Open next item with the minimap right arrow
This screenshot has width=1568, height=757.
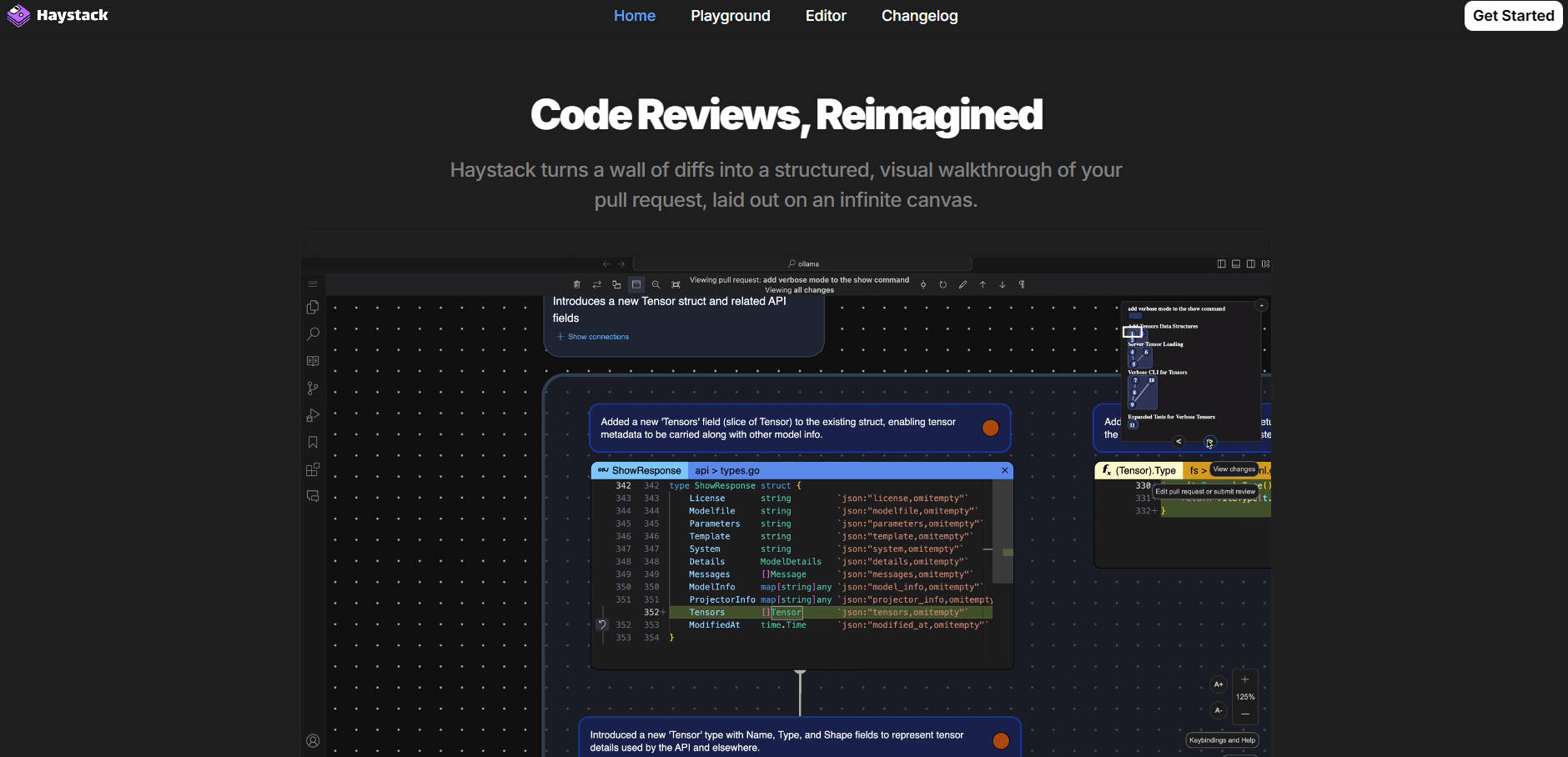pos(1210,442)
